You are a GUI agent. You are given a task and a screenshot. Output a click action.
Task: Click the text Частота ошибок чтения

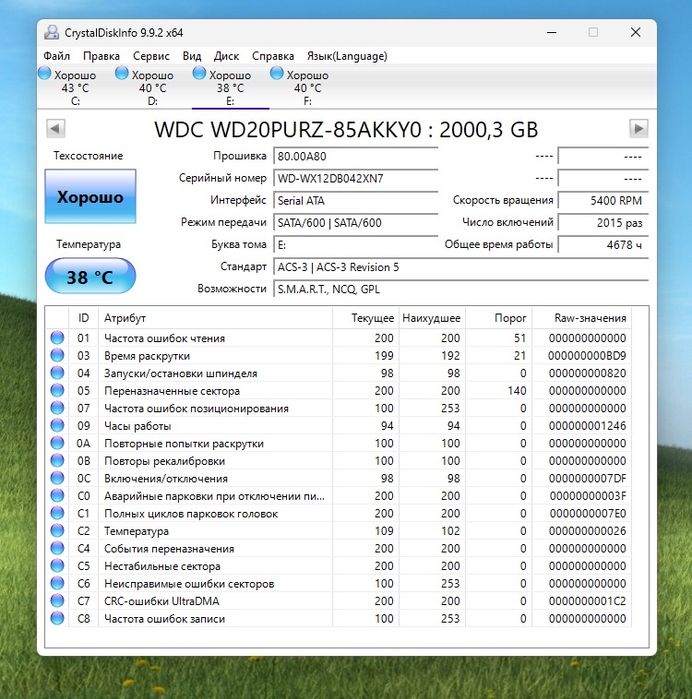(165, 338)
